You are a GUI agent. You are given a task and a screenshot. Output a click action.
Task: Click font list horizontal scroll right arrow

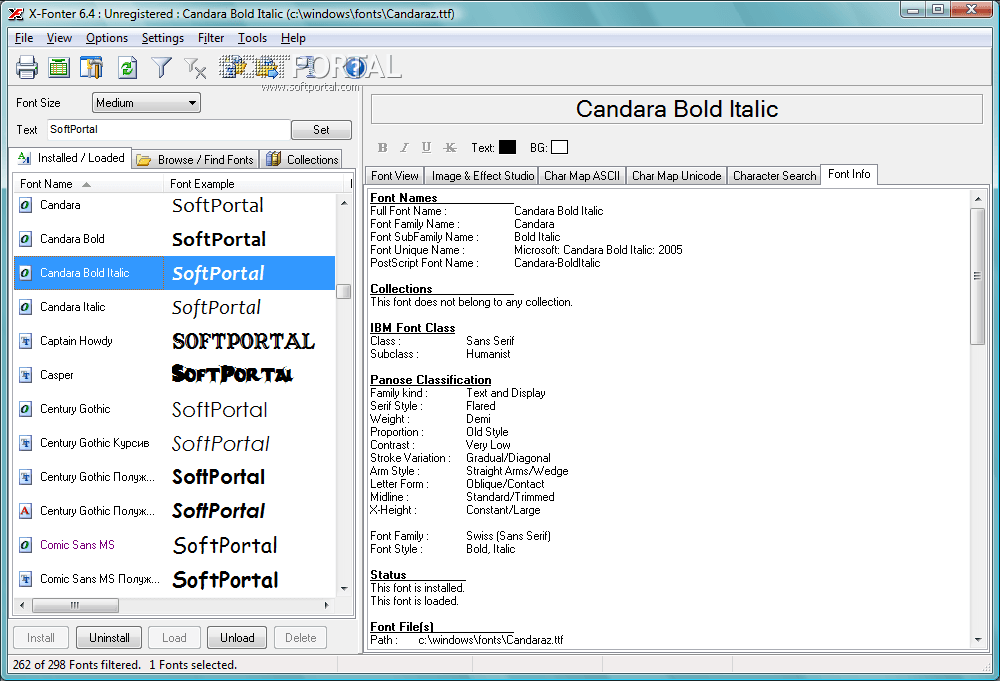click(x=327, y=605)
